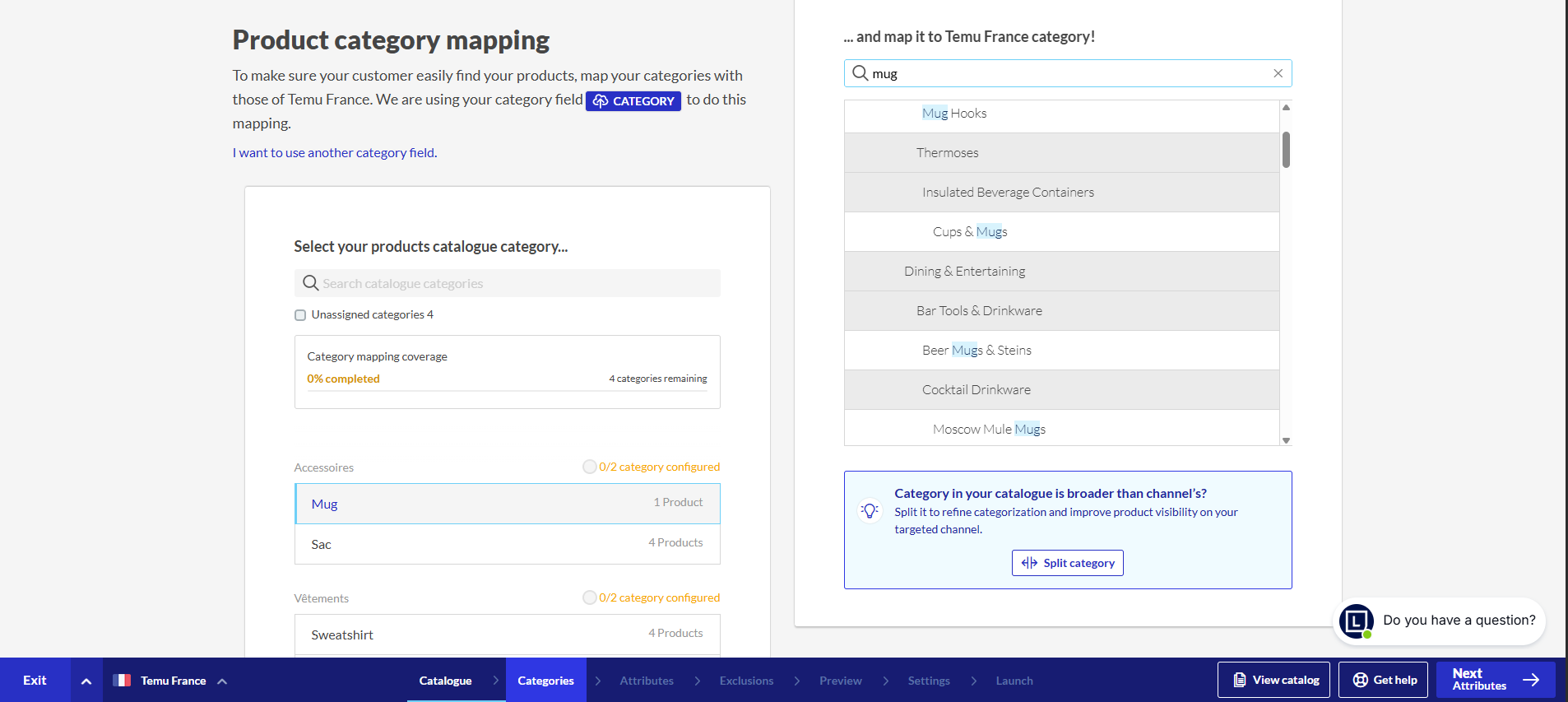
Task: Click the French flag icon
Action: click(x=122, y=681)
